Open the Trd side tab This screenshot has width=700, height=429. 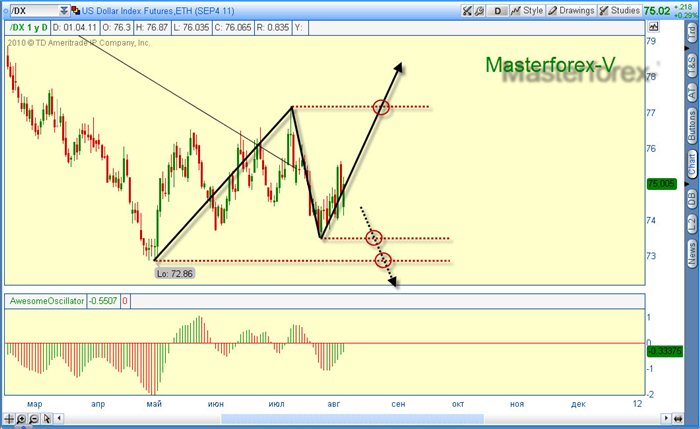[692, 32]
